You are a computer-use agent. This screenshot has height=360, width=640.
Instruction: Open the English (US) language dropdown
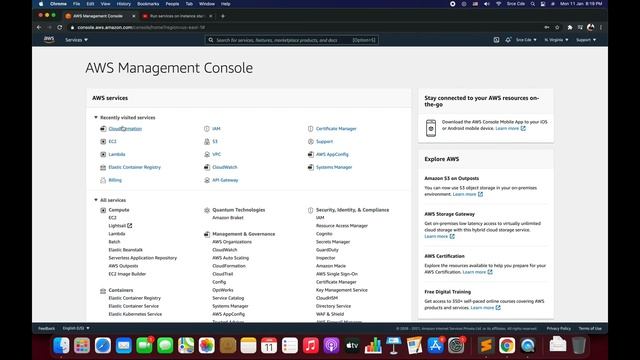click(x=76, y=328)
